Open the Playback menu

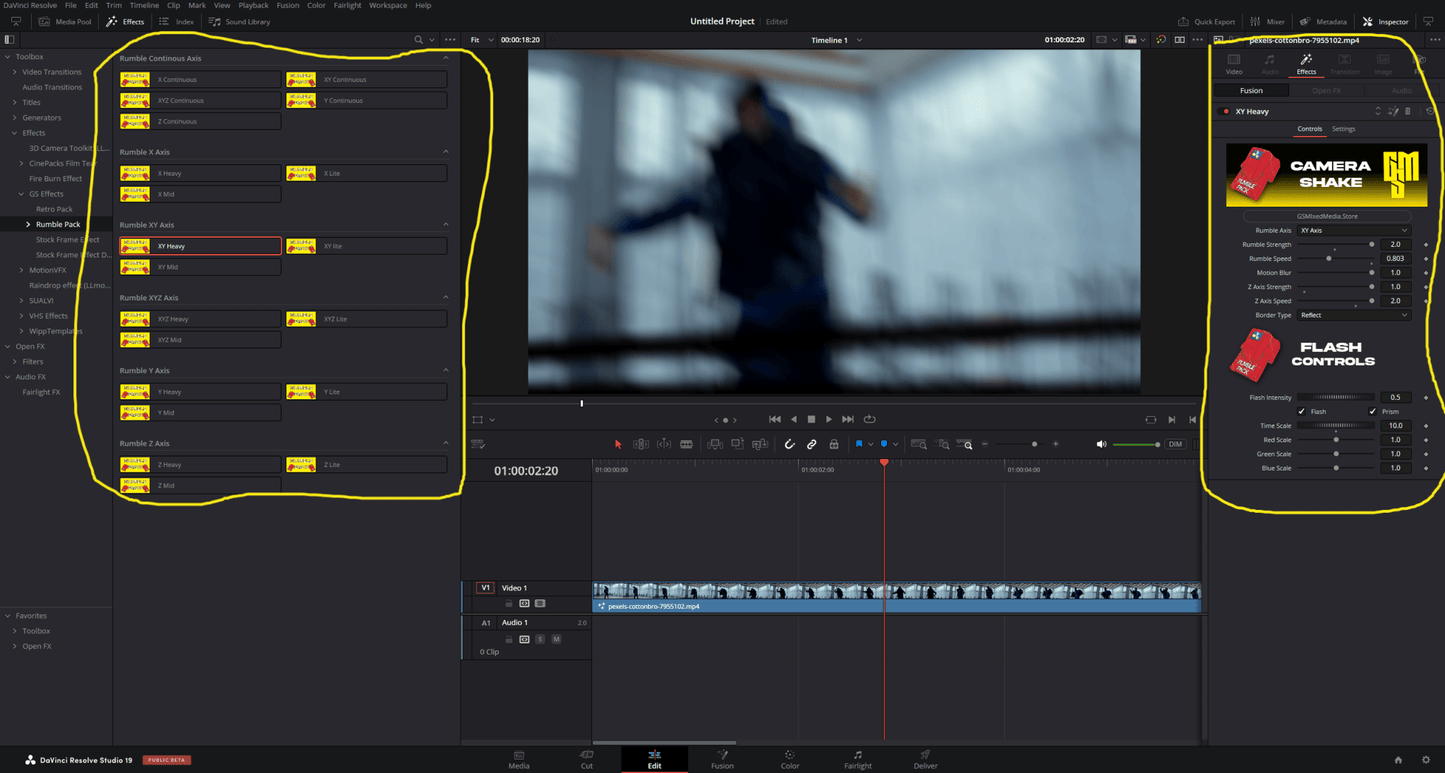253,5
